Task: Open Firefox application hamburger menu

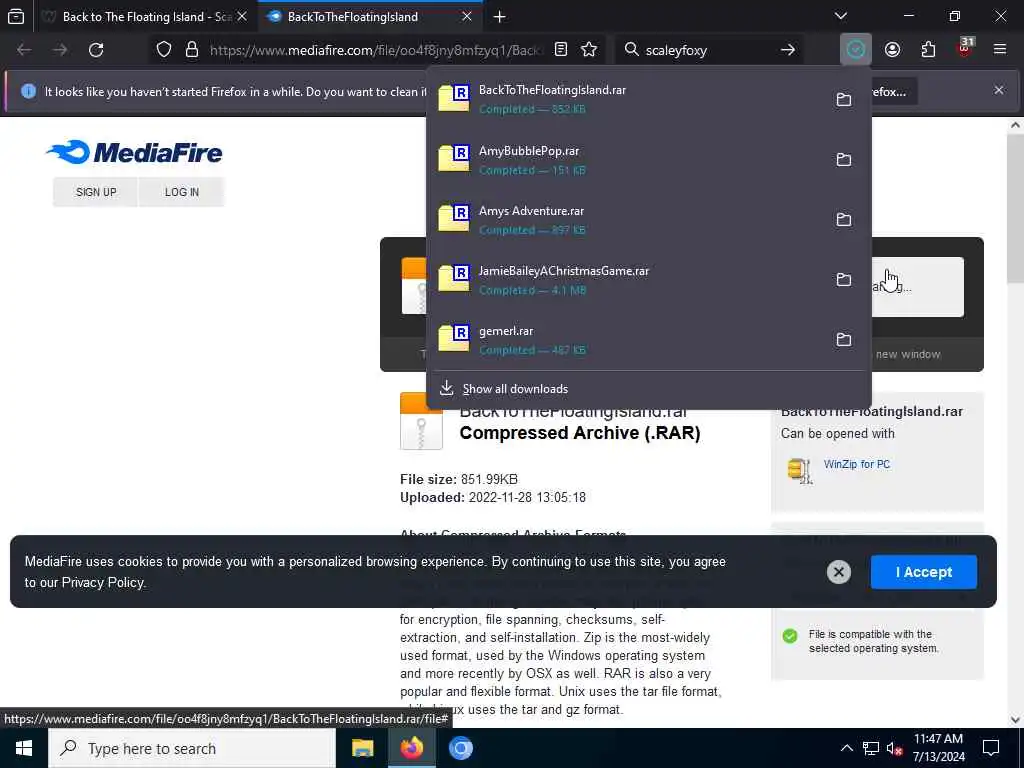Action: 1000,50
